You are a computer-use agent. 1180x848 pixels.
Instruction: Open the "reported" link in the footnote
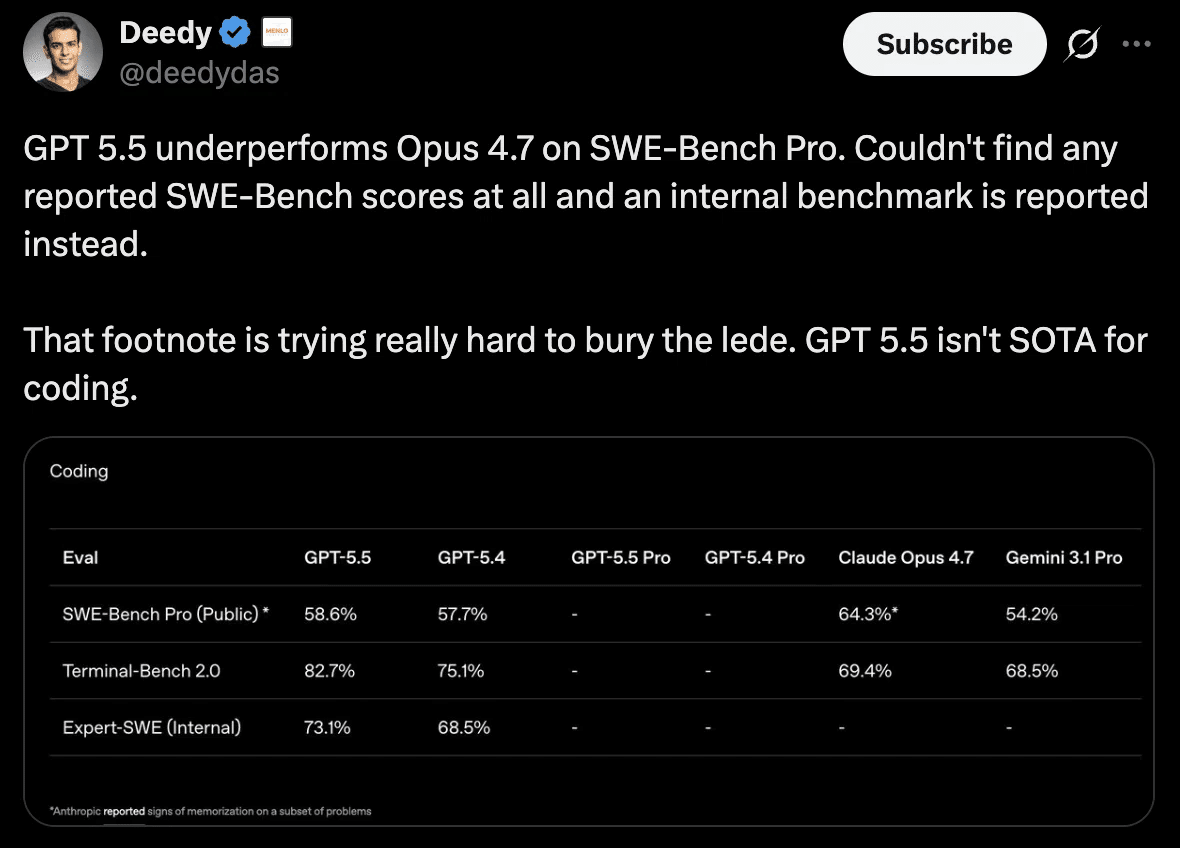coord(124,811)
